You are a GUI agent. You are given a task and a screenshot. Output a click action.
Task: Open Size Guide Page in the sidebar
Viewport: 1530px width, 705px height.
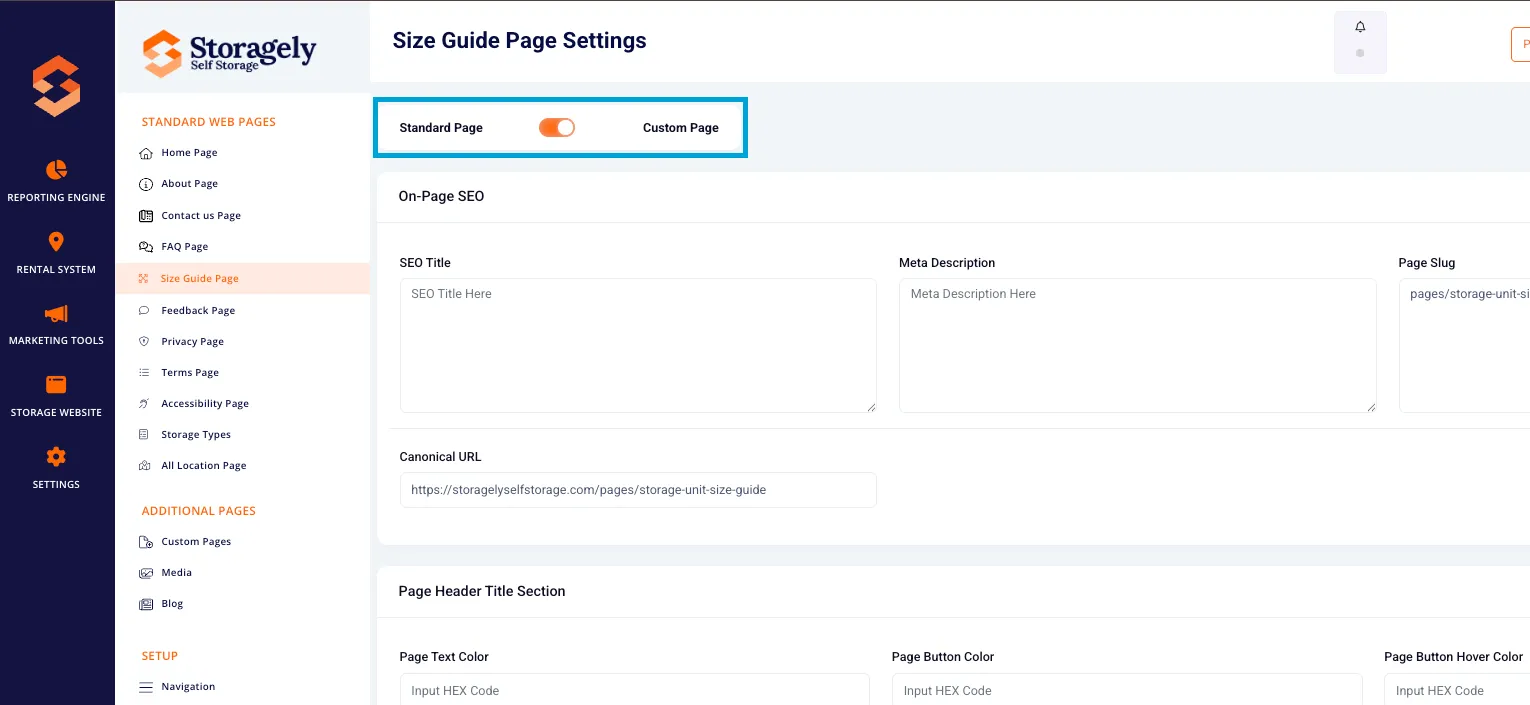coord(242,279)
